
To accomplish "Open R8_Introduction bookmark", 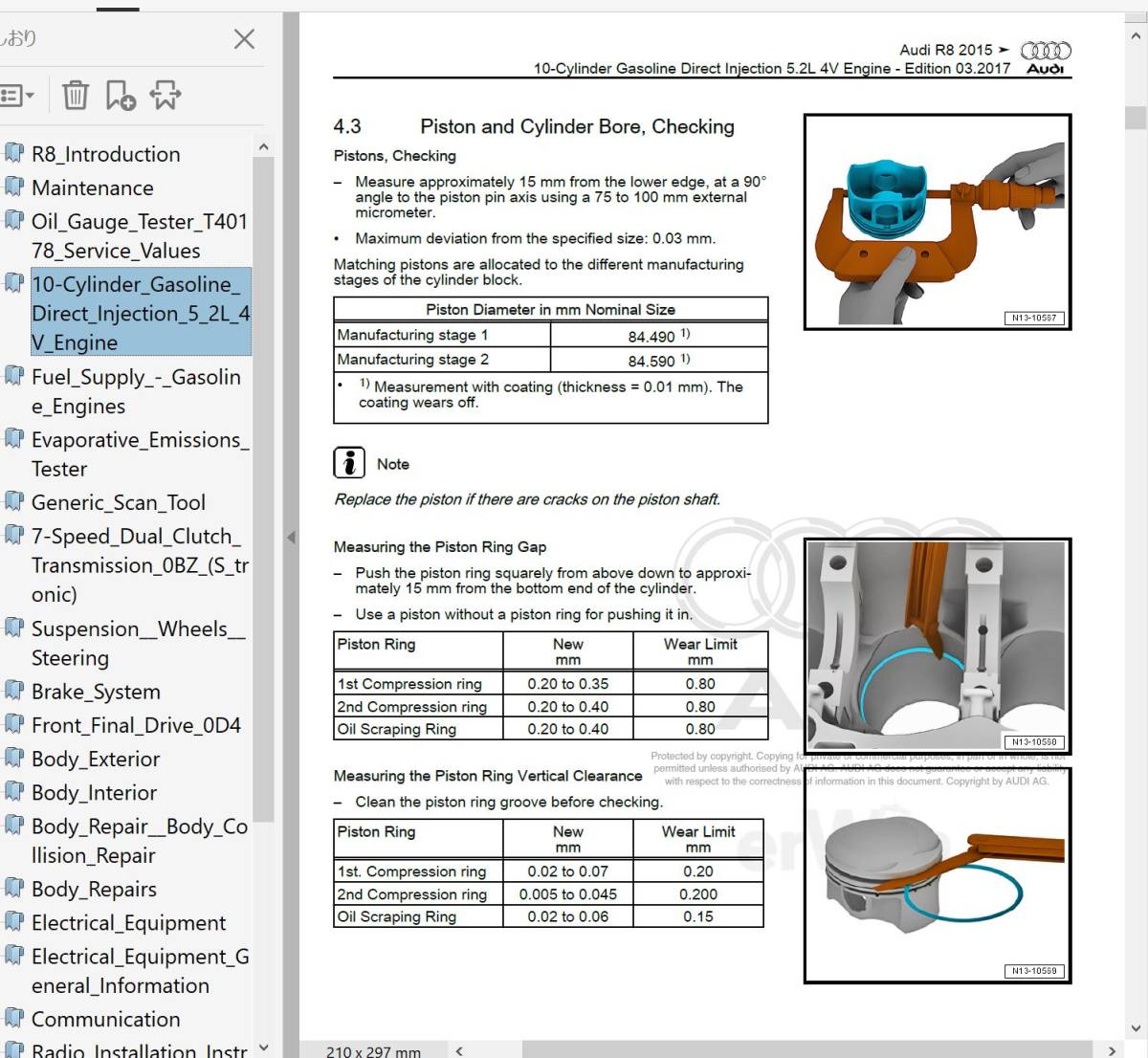I will point(105,154).
